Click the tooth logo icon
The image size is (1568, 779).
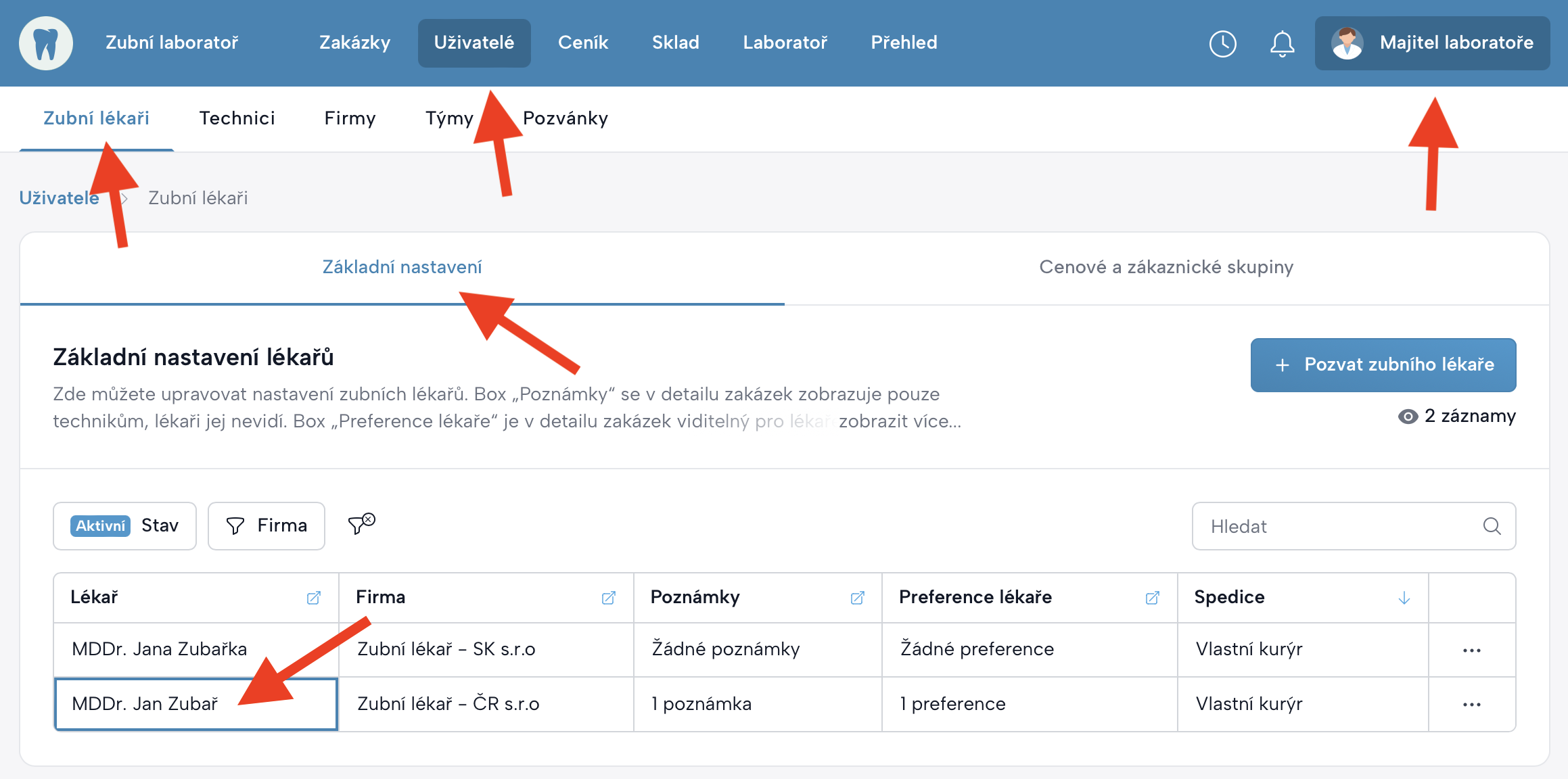(46, 43)
